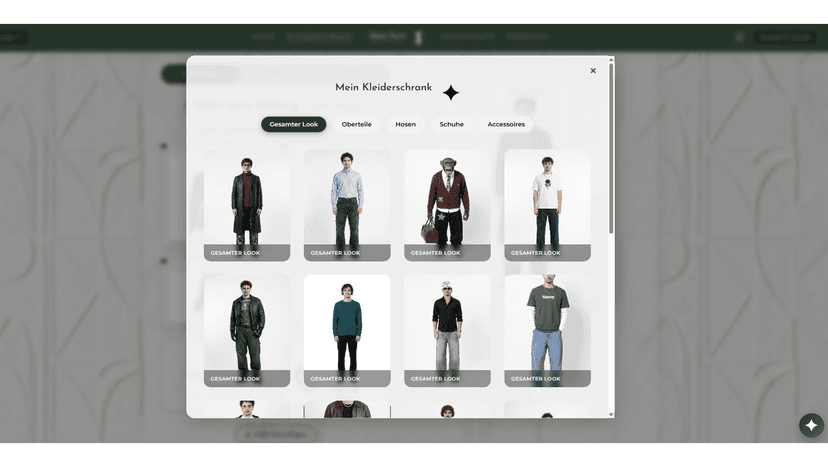Open the light blue shirt outfit

[x=347, y=205]
